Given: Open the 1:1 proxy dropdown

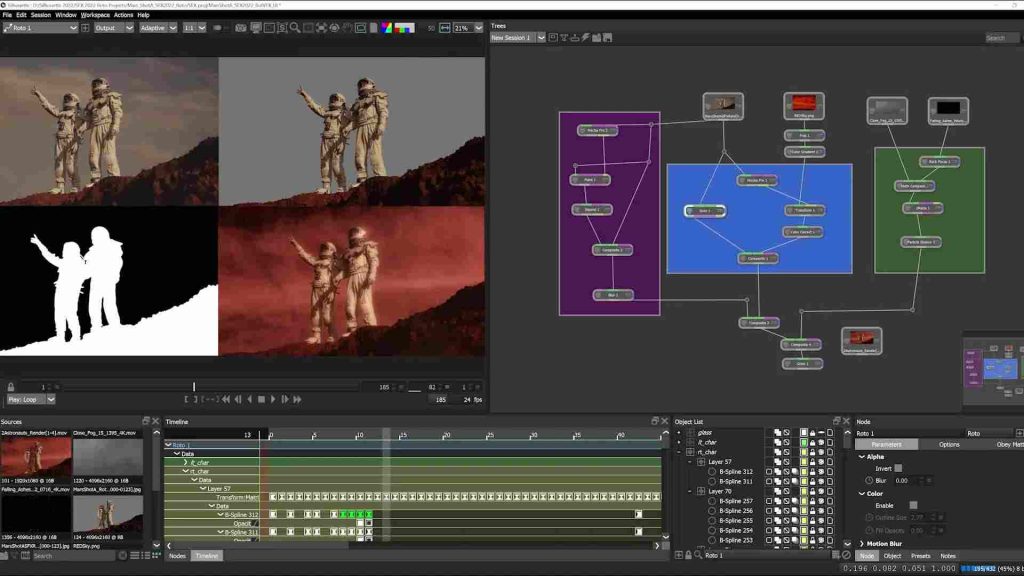Looking at the screenshot, I should tap(194, 28).
